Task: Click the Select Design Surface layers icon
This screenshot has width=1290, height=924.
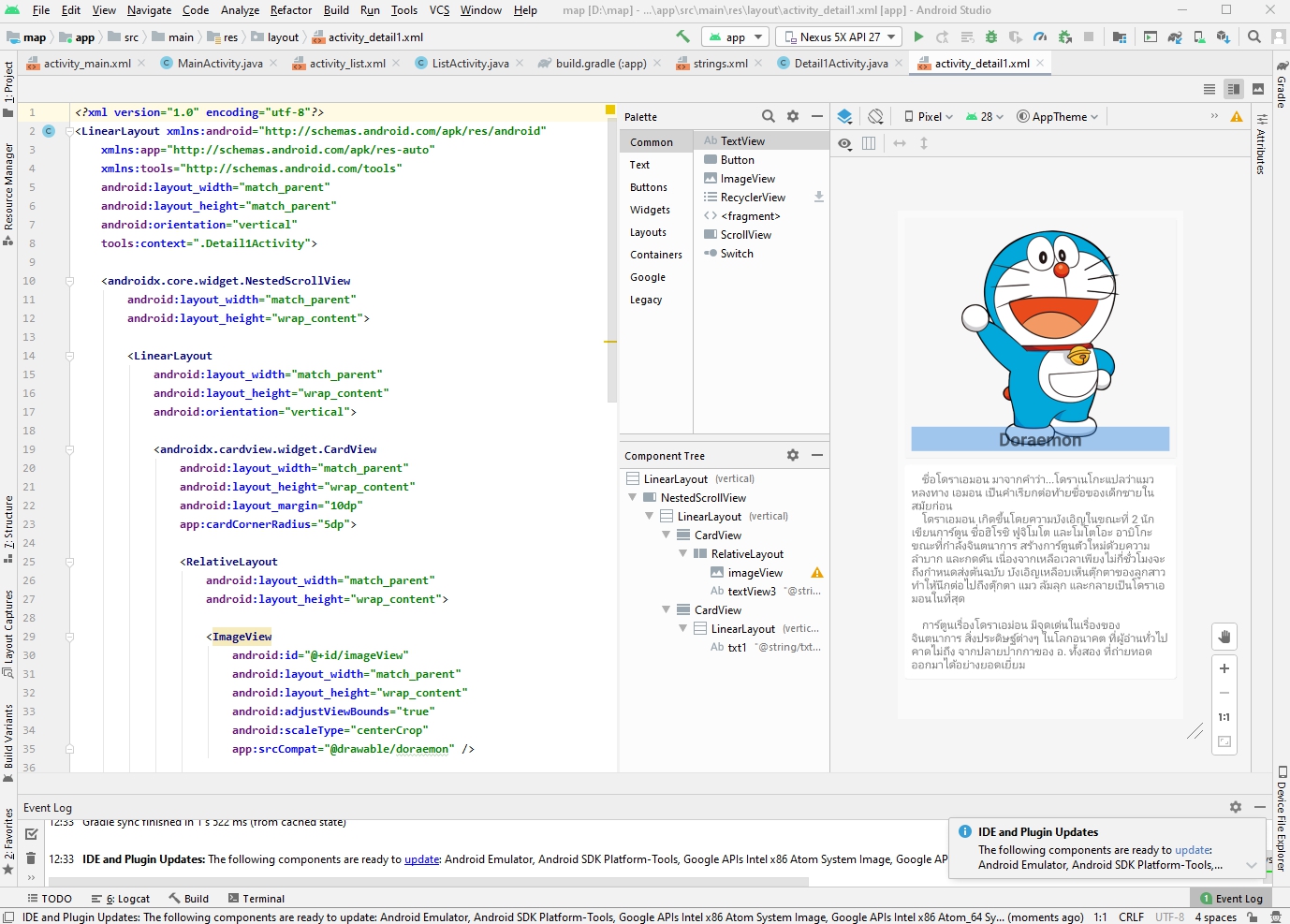Action: pos(844,116)
